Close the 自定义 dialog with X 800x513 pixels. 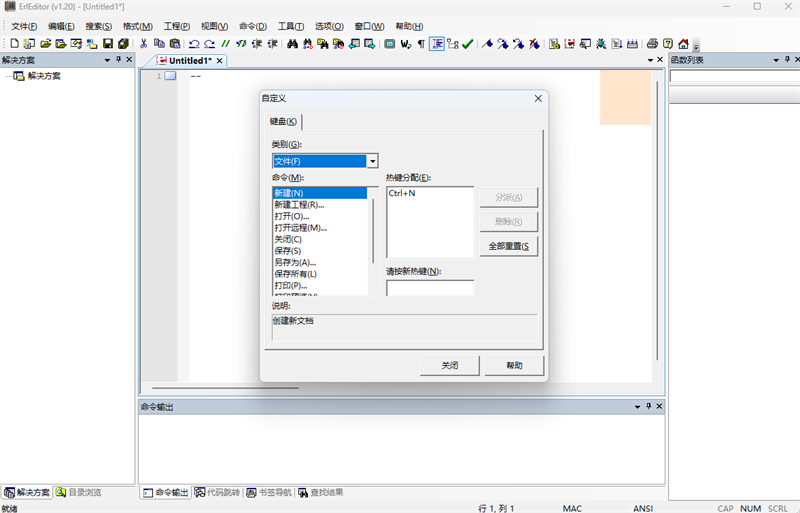point(538,99)
